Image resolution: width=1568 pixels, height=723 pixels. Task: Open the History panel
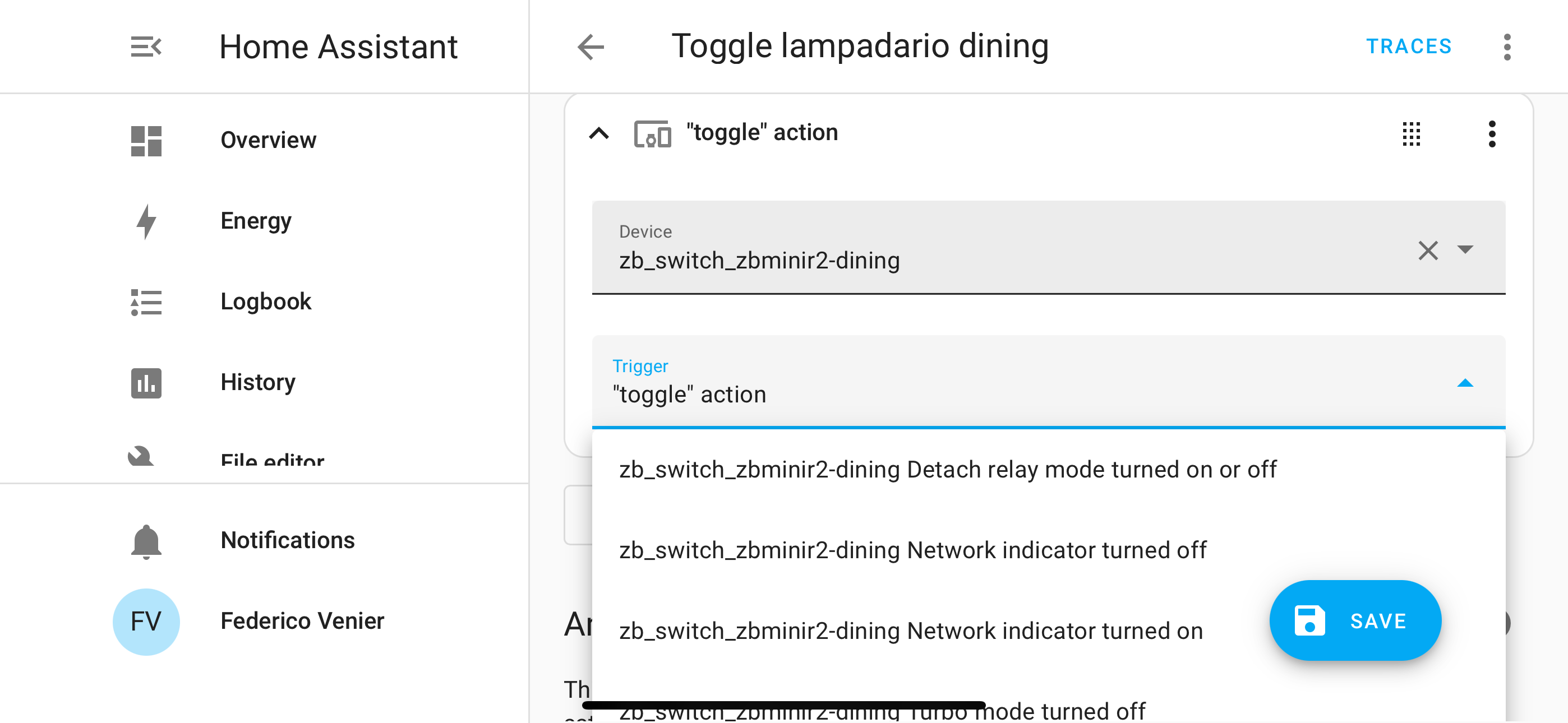click(257, 383)
